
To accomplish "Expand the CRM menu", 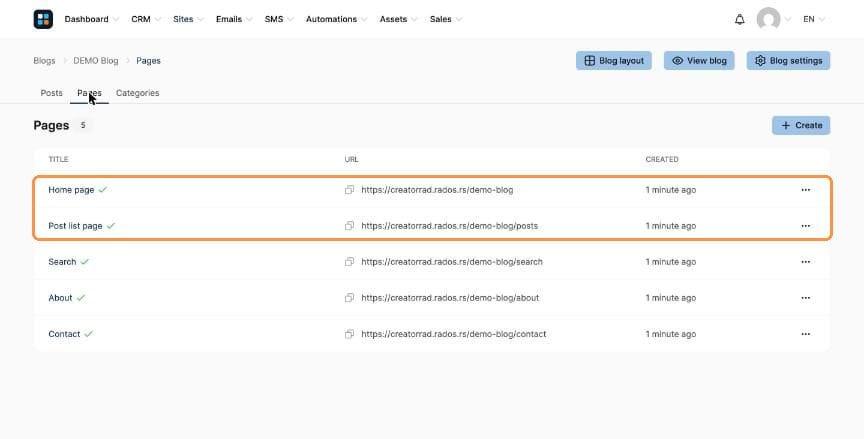I will [146, 19].
